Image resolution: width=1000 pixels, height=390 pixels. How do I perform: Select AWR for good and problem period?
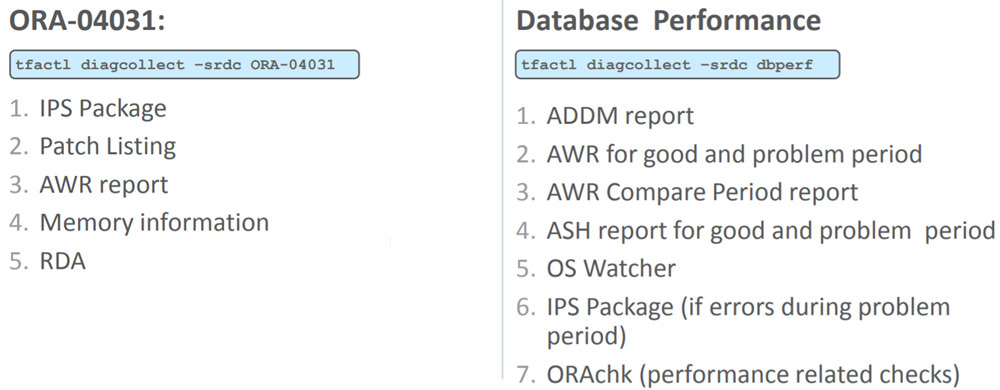735,155
